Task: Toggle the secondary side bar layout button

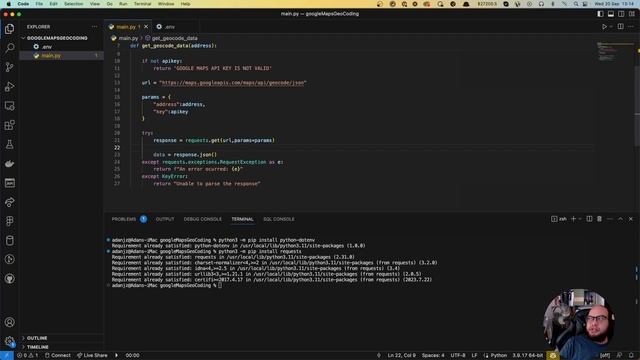Action: (x=621, y=14)
